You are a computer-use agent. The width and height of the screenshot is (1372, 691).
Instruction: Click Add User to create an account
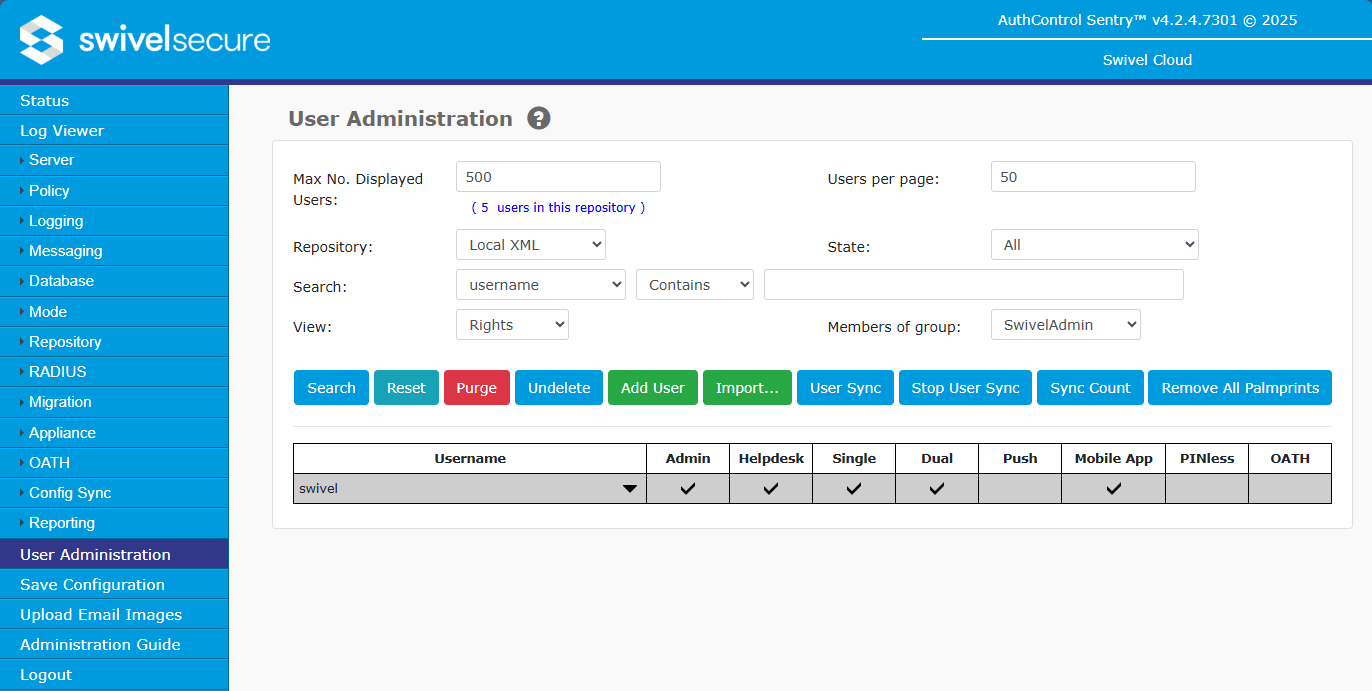click(652, 387)
